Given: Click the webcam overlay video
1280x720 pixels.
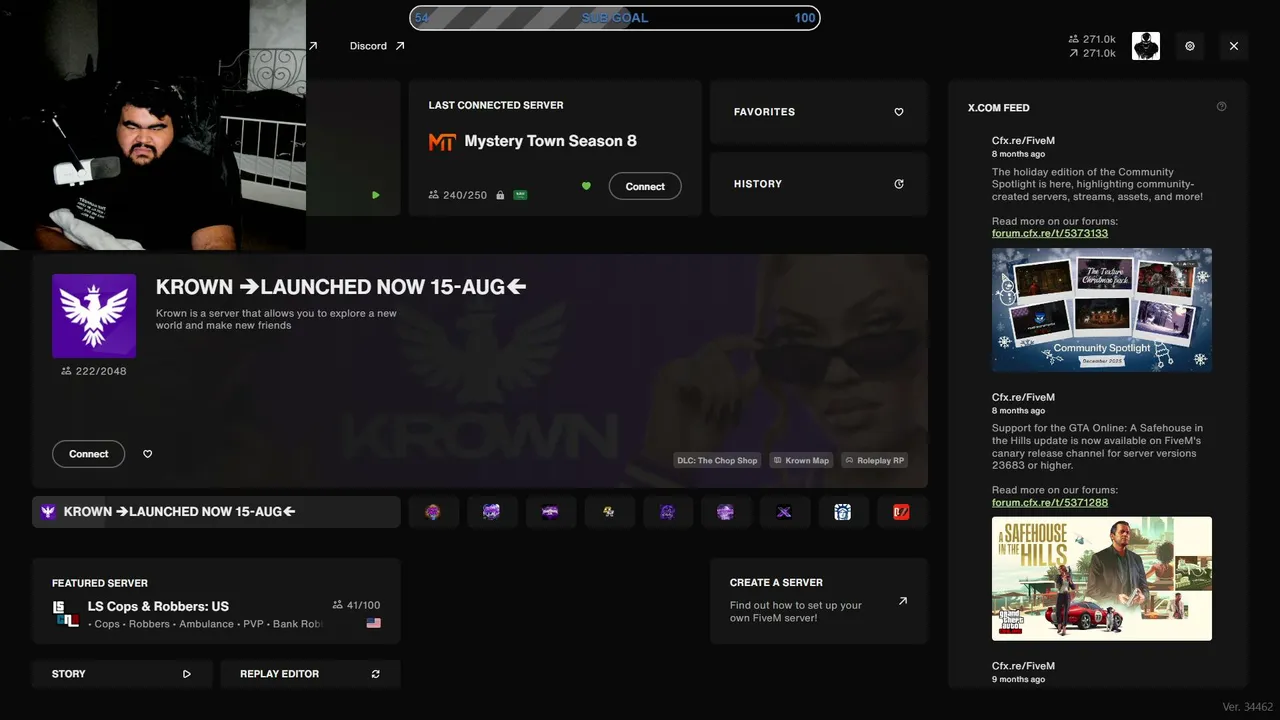Looking at the screenshot, I should 153,125.
